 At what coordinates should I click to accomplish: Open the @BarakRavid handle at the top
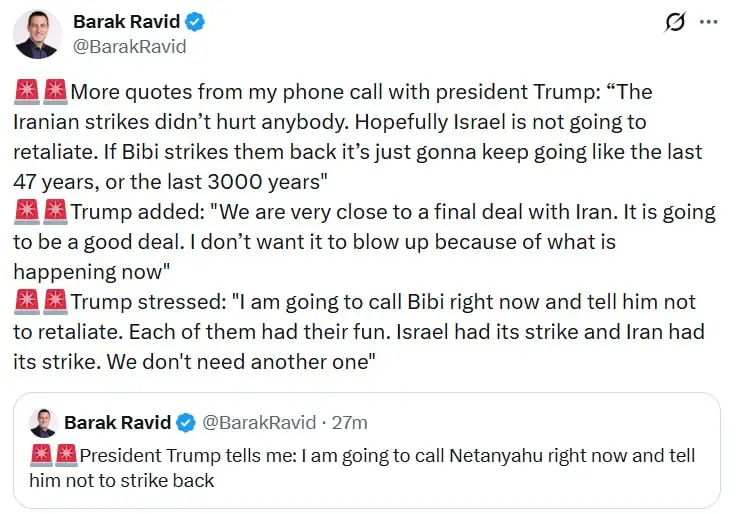point(130,47)
